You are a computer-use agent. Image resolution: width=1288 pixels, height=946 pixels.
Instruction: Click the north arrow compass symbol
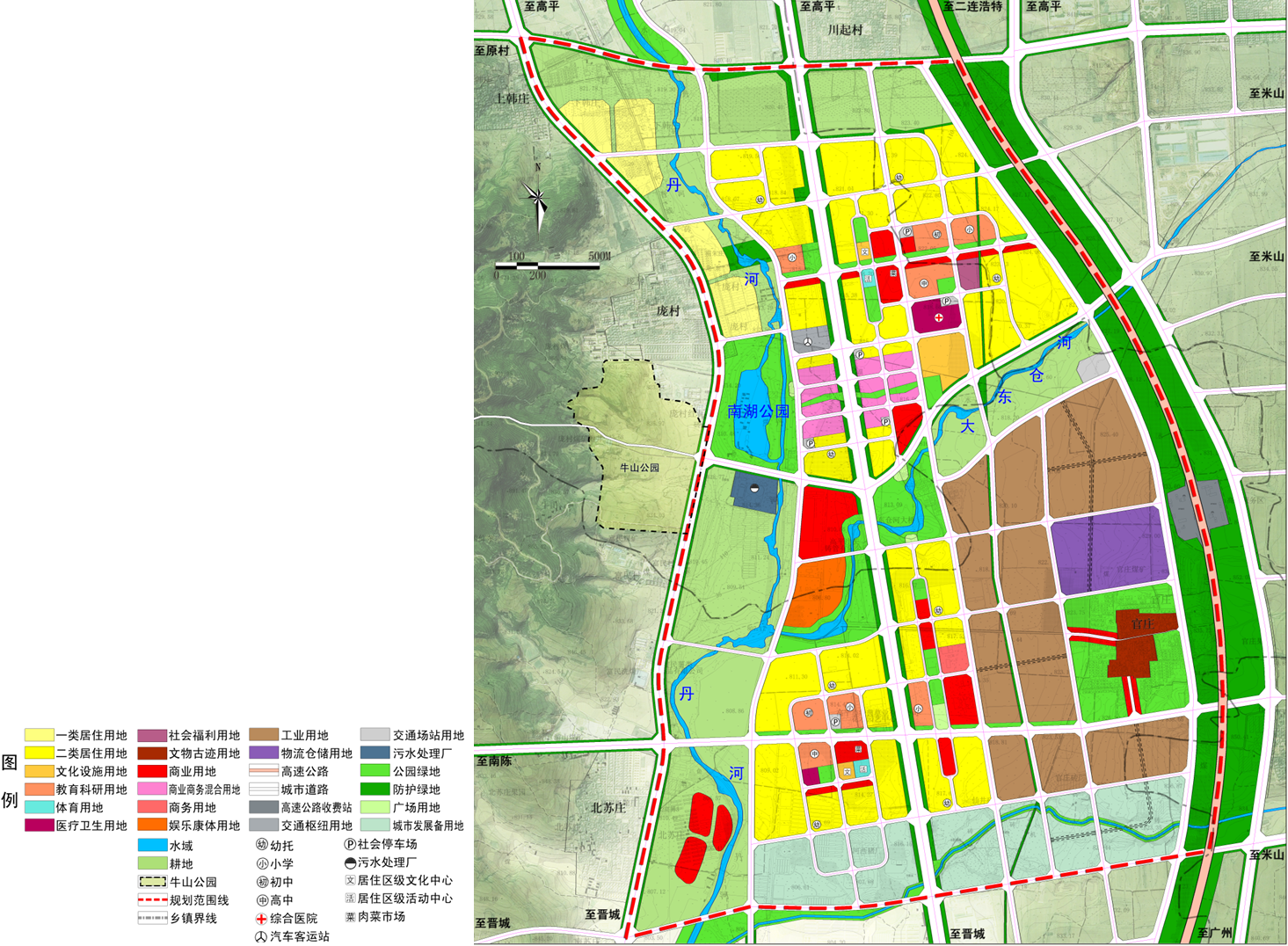click(537, 197)
